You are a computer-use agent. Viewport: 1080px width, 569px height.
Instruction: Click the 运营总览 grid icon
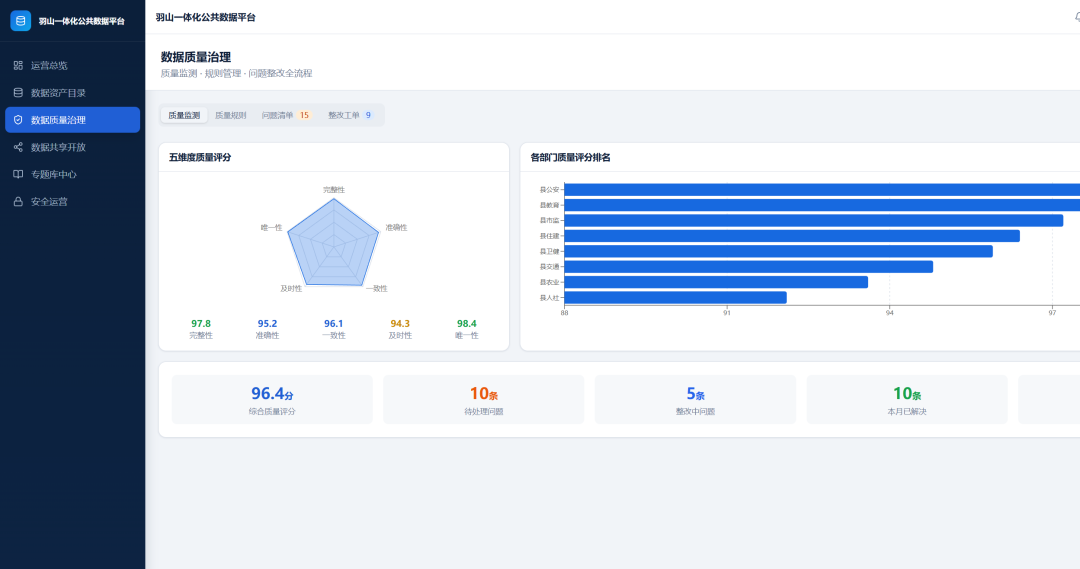click(18, 65)
